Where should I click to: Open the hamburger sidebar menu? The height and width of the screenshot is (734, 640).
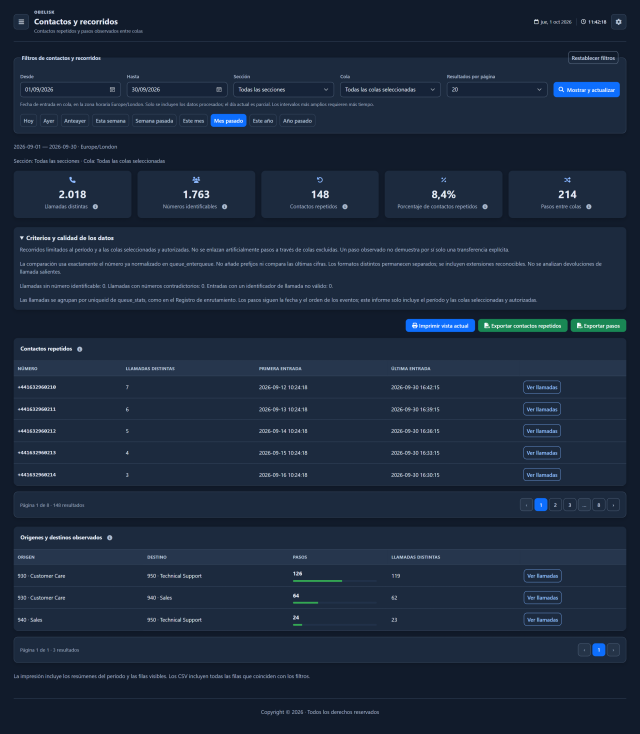pyautogui.click(x=21, y=22)
